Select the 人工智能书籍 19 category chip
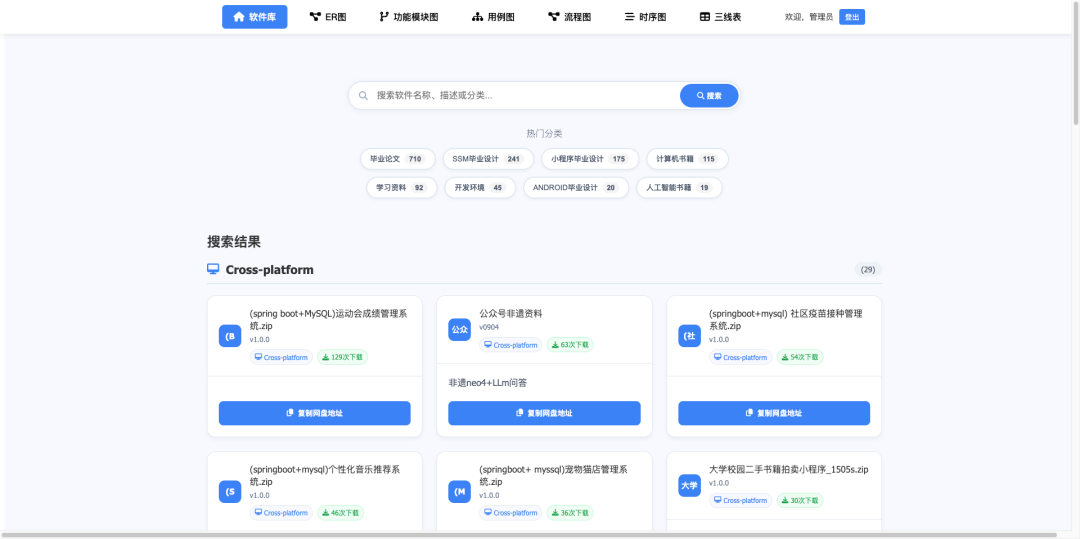Viewport: 1080px width, 539px height. pos(679,187)
